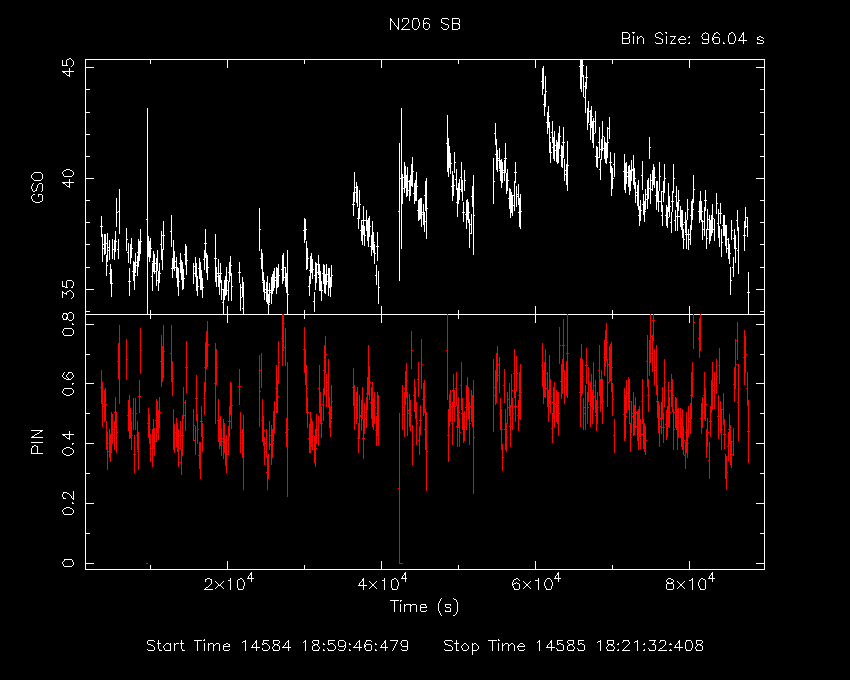This screenshot has width=850, height=680.
Task: Click the "0.6" PIN axis tick label
Action: [x=69, y=383]
